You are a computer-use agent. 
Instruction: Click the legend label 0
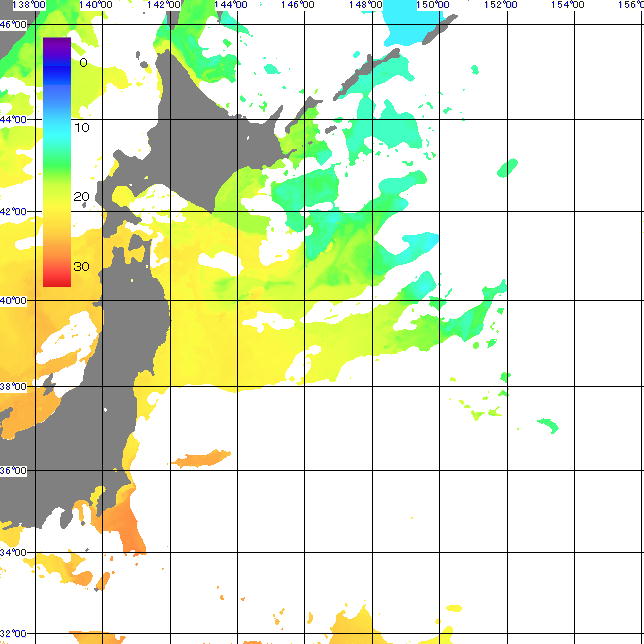pos(82,62)
